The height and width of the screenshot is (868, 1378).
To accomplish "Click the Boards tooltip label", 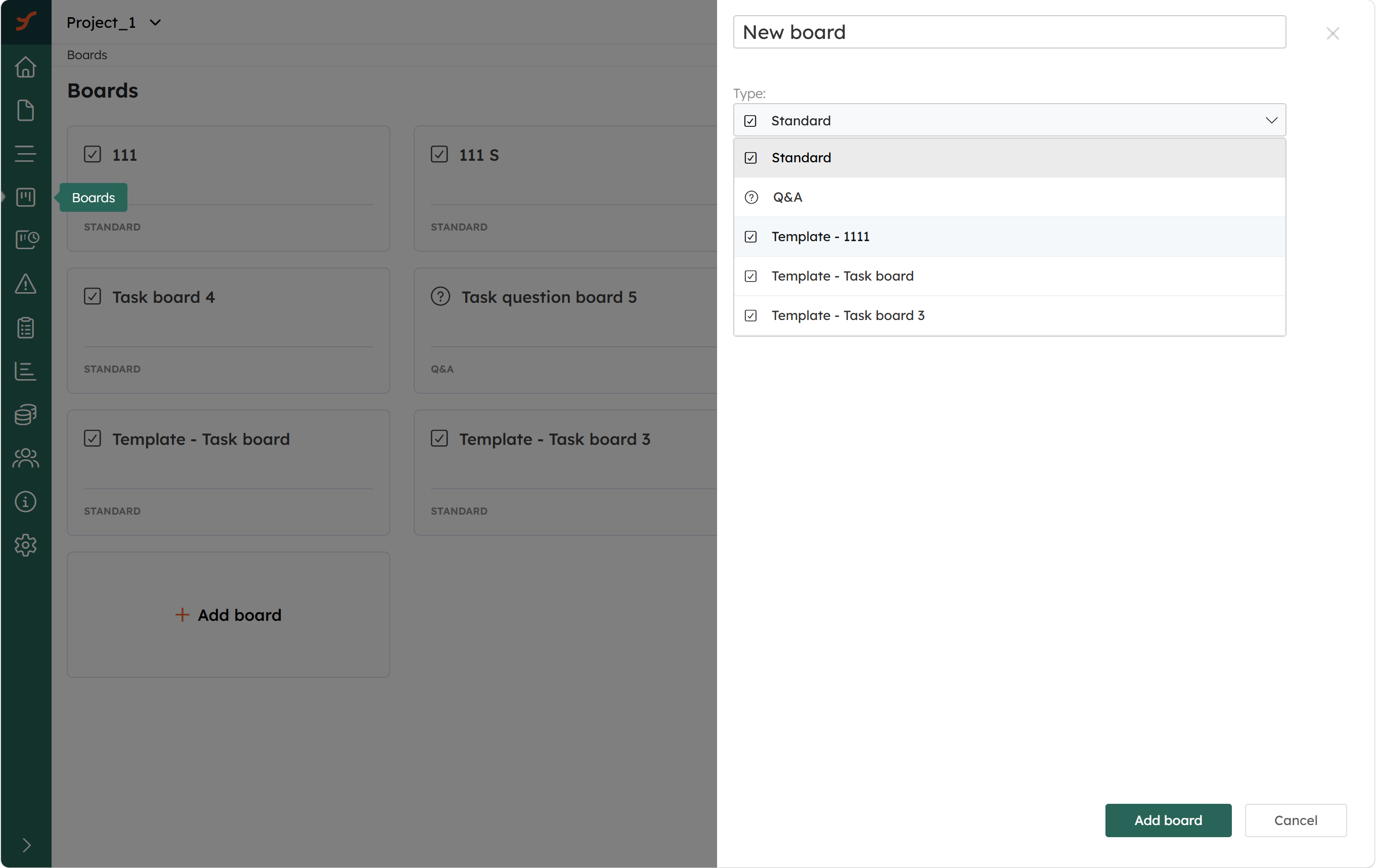I will [x=93, y=197].
